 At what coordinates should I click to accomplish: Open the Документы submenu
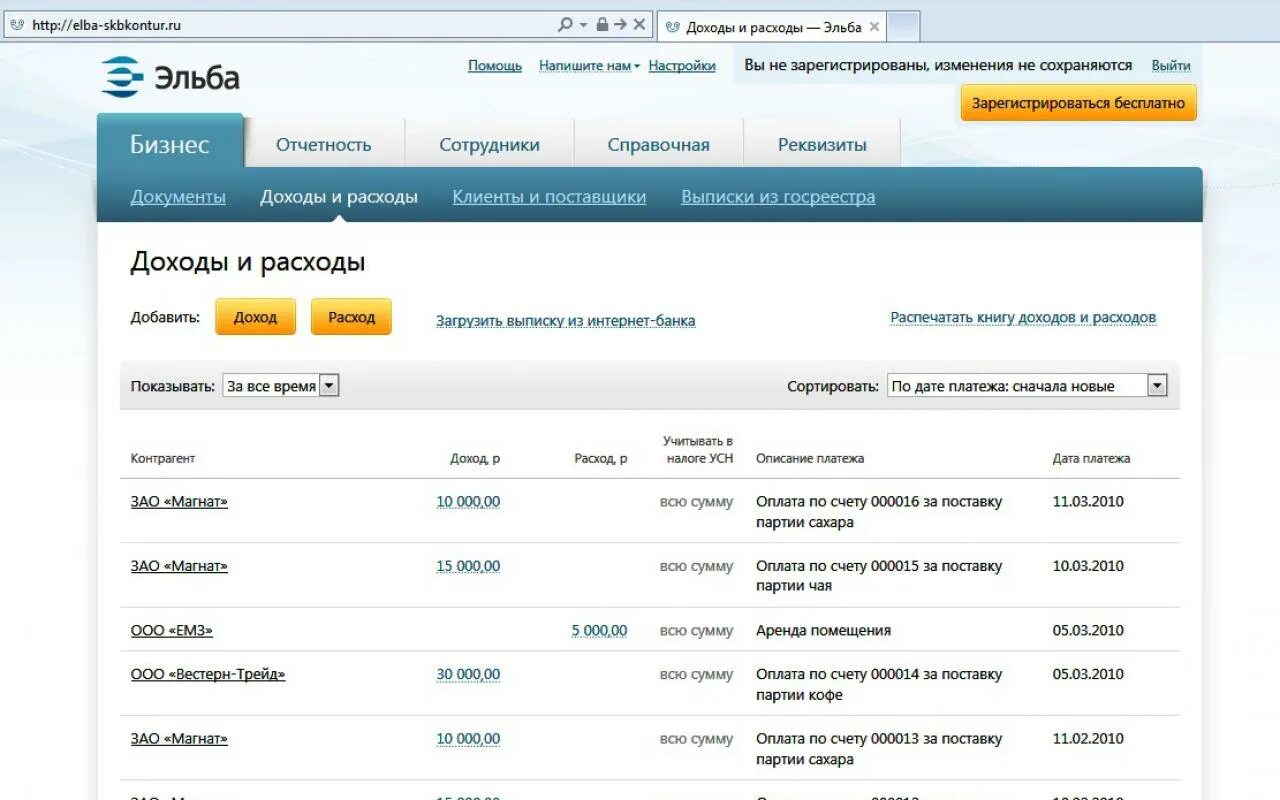[178, 197]
